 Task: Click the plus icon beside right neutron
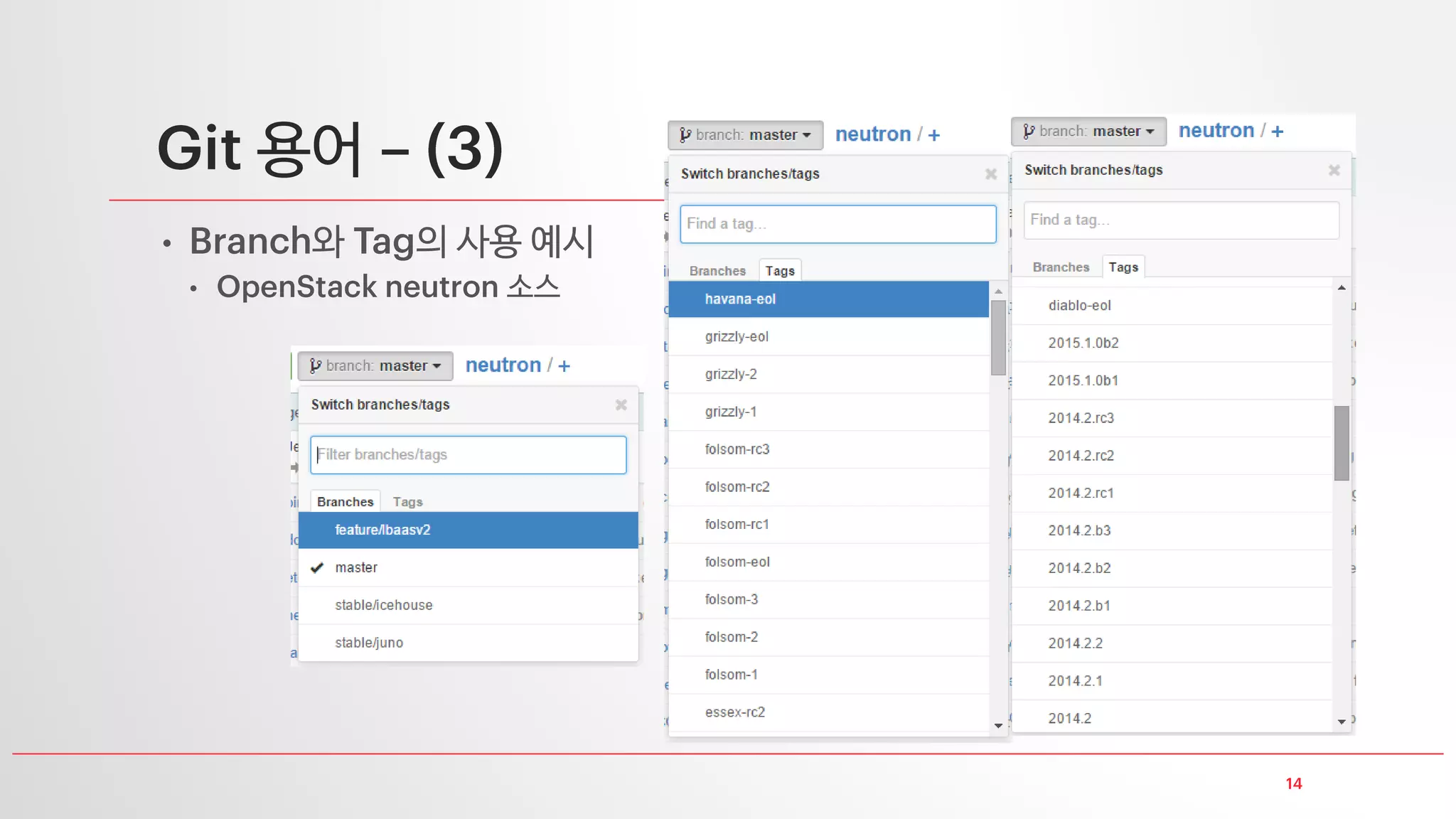(x=1278, y=132)
